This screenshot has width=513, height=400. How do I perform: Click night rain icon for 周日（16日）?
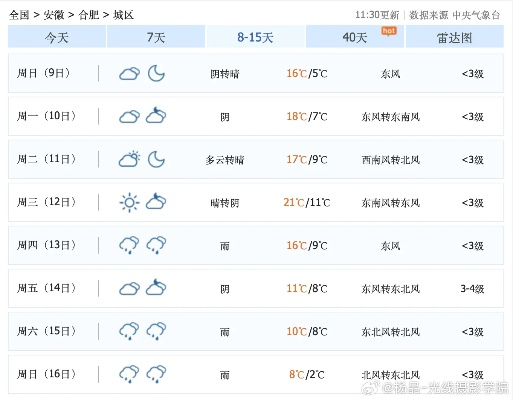pos(156,374)
